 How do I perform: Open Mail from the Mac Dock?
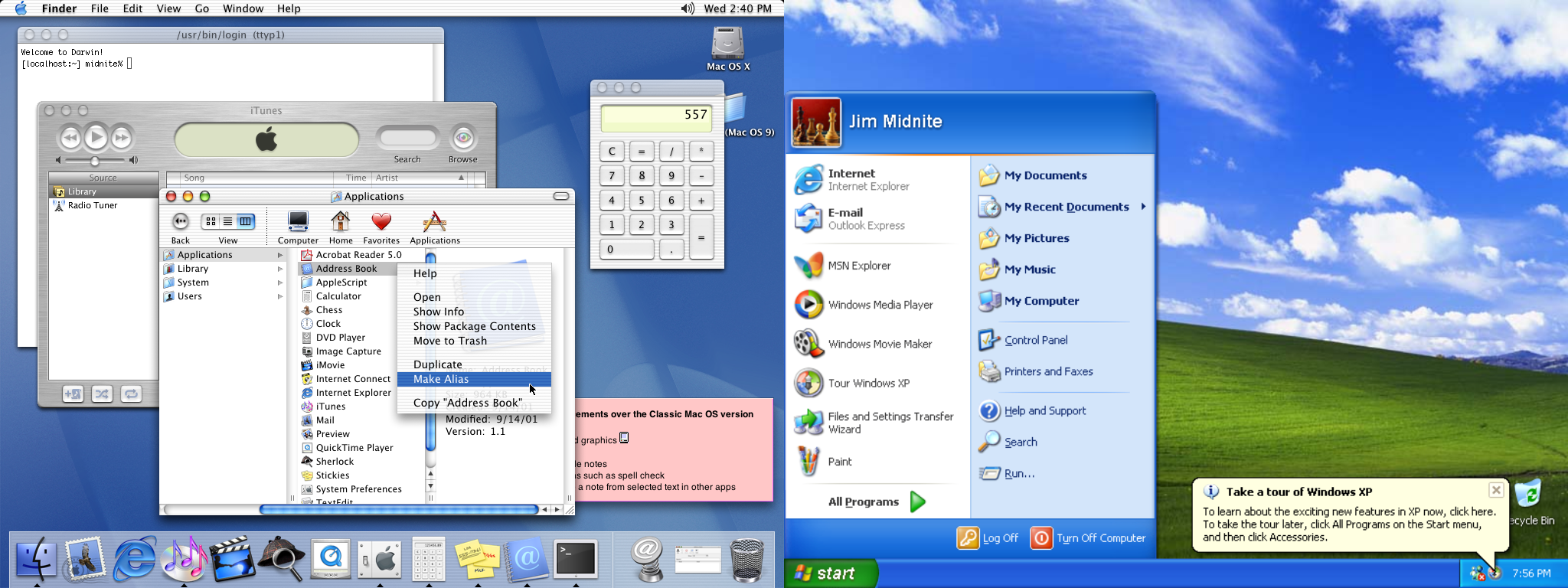(84, 558)
